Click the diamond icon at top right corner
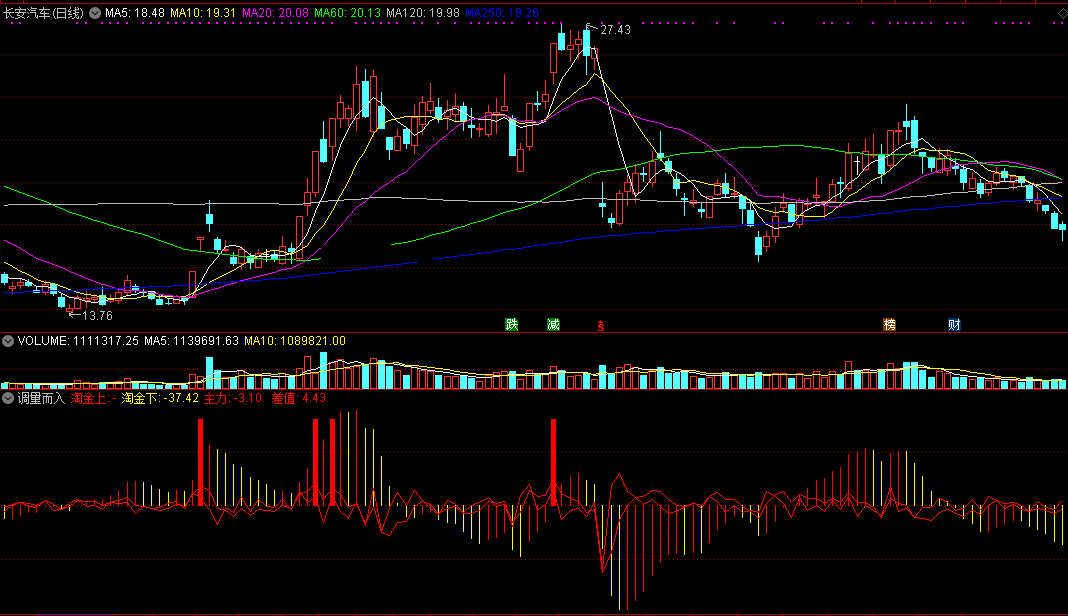Image resolution: width=1068 pixels, height=616 pixels. pos(1062,13)
